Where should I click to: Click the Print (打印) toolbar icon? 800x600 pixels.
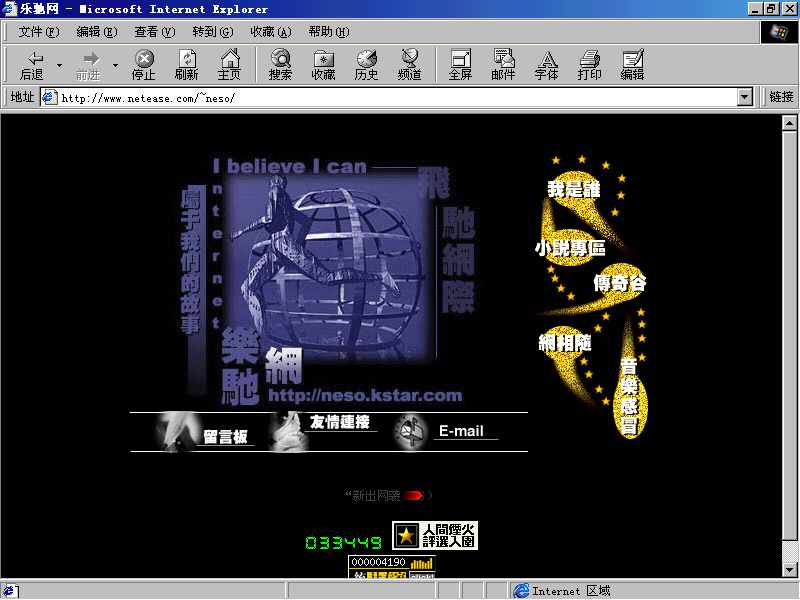tap(589, 65)
